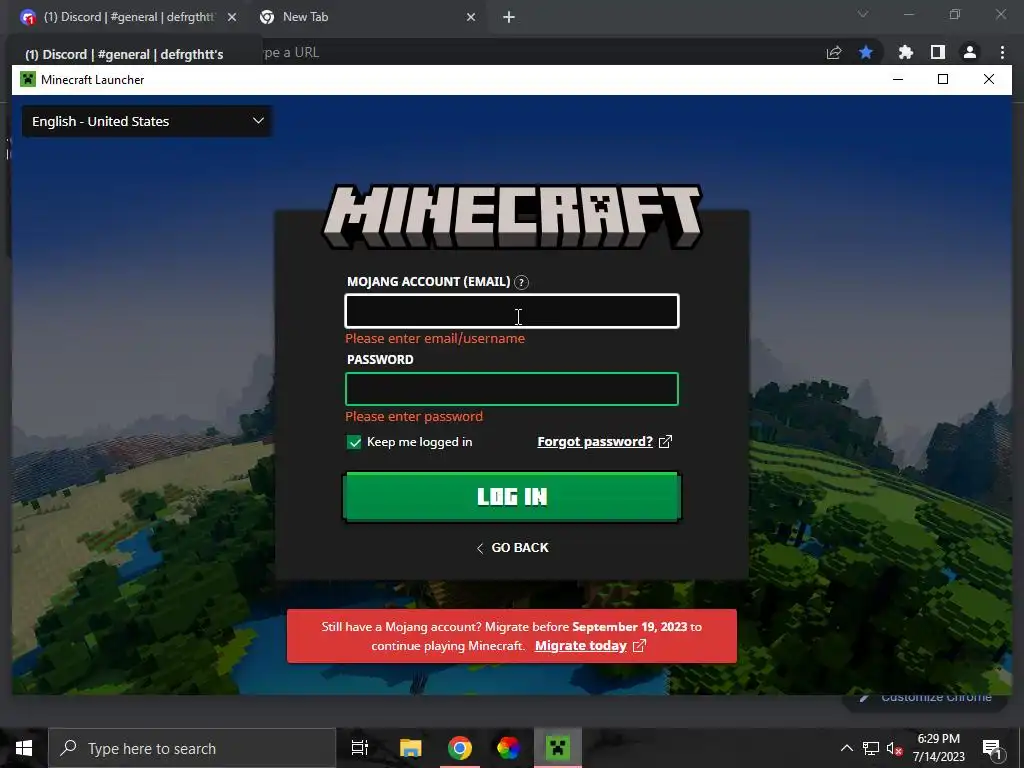Click the network icon in system tray
The width and height of the screenshot is (1024, 768).
pos(871,748)
